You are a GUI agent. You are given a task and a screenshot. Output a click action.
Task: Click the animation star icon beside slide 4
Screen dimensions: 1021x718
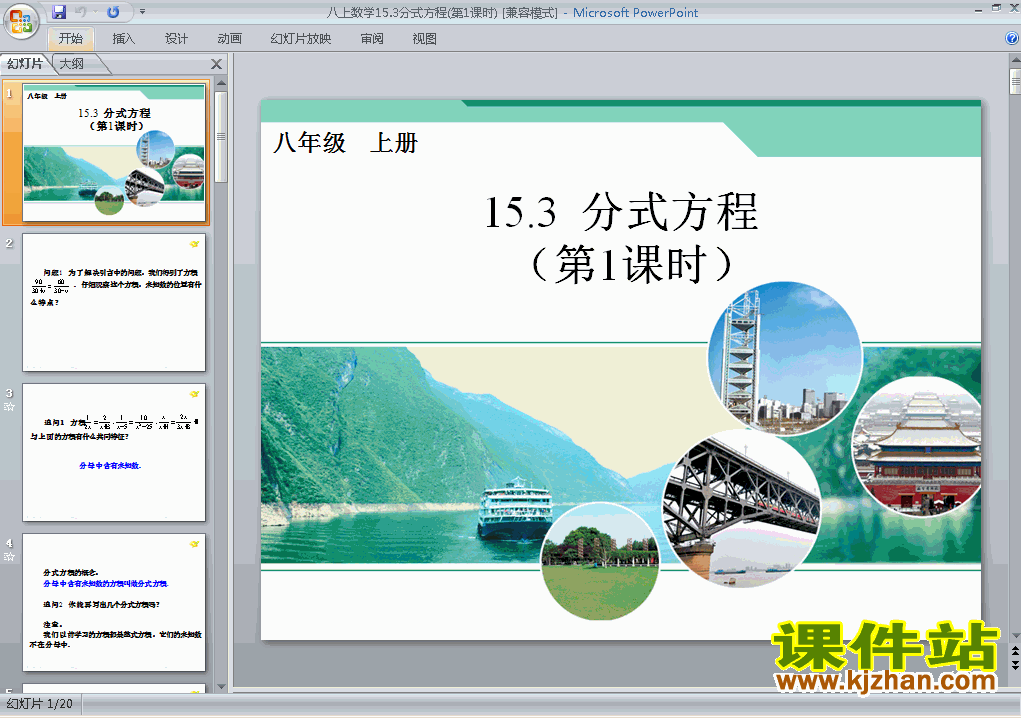tap(9, 557)
